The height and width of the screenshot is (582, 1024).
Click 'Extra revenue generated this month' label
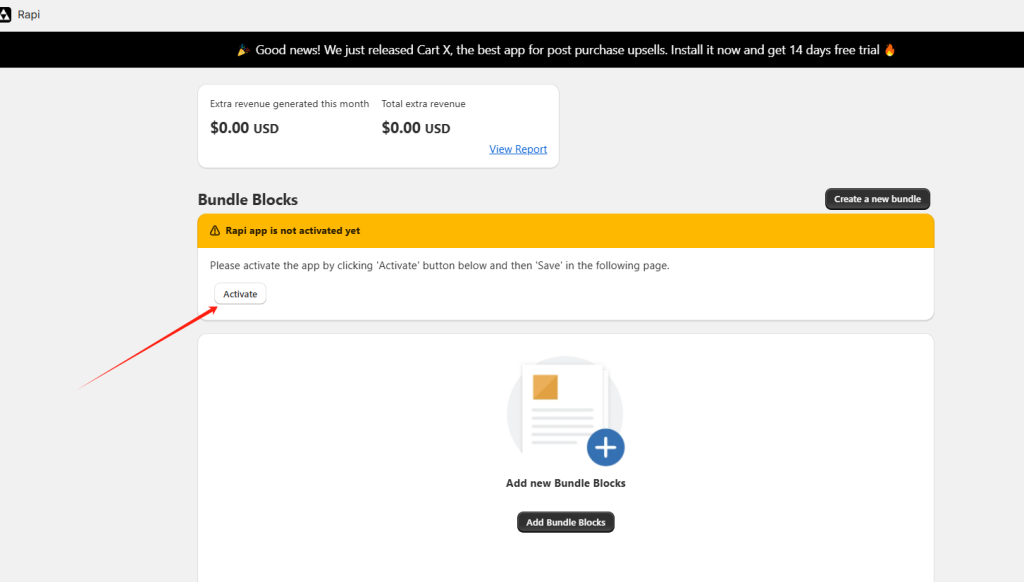[289, 104]
